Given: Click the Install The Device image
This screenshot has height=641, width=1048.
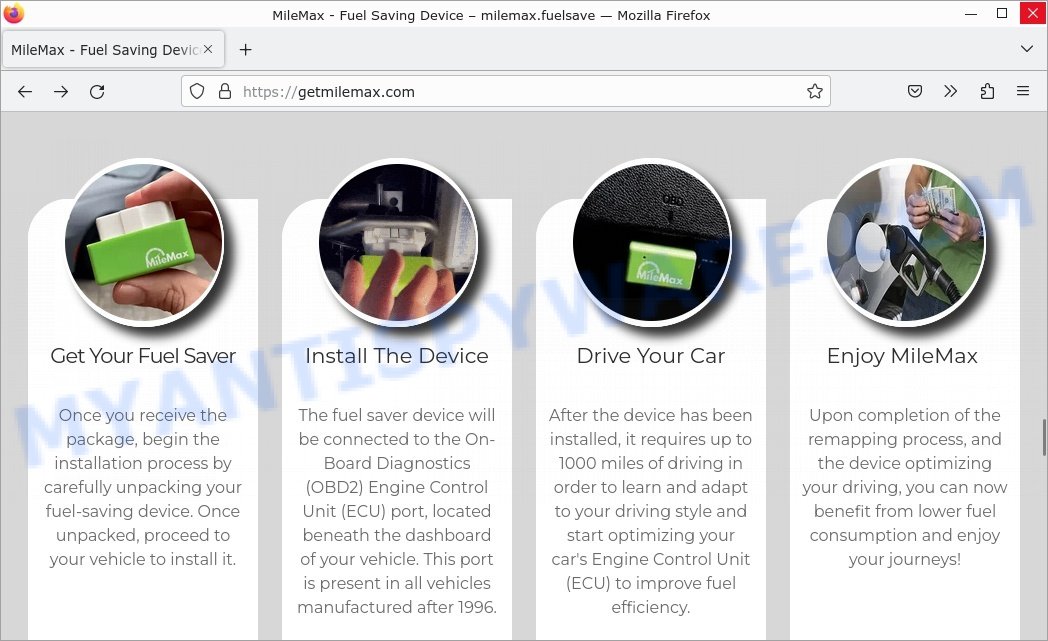Looking at the screenshot, I should [398, 242].
